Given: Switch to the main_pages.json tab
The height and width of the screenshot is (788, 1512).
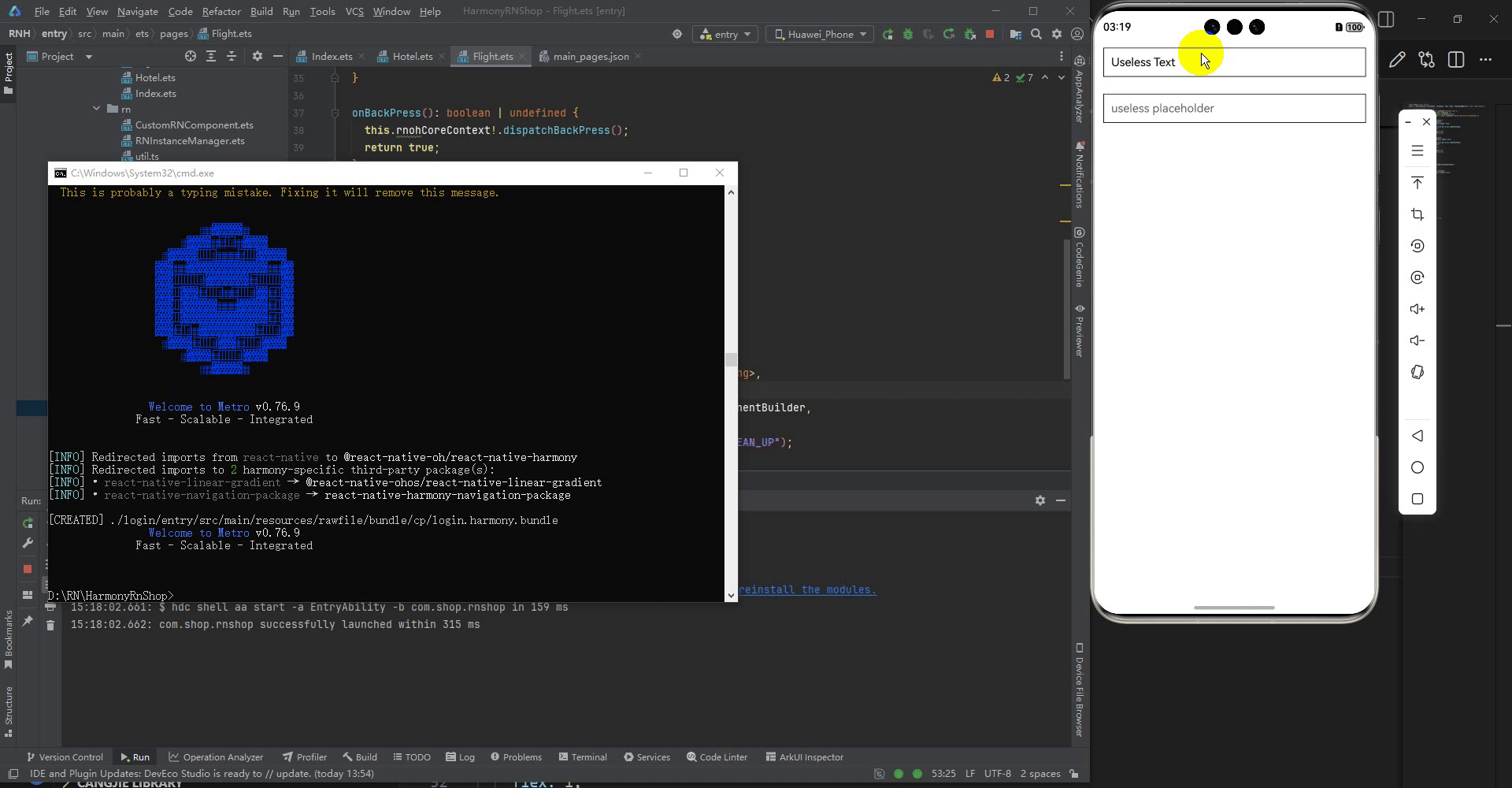Looking at the screenshot, I should [x=591, y=56].
